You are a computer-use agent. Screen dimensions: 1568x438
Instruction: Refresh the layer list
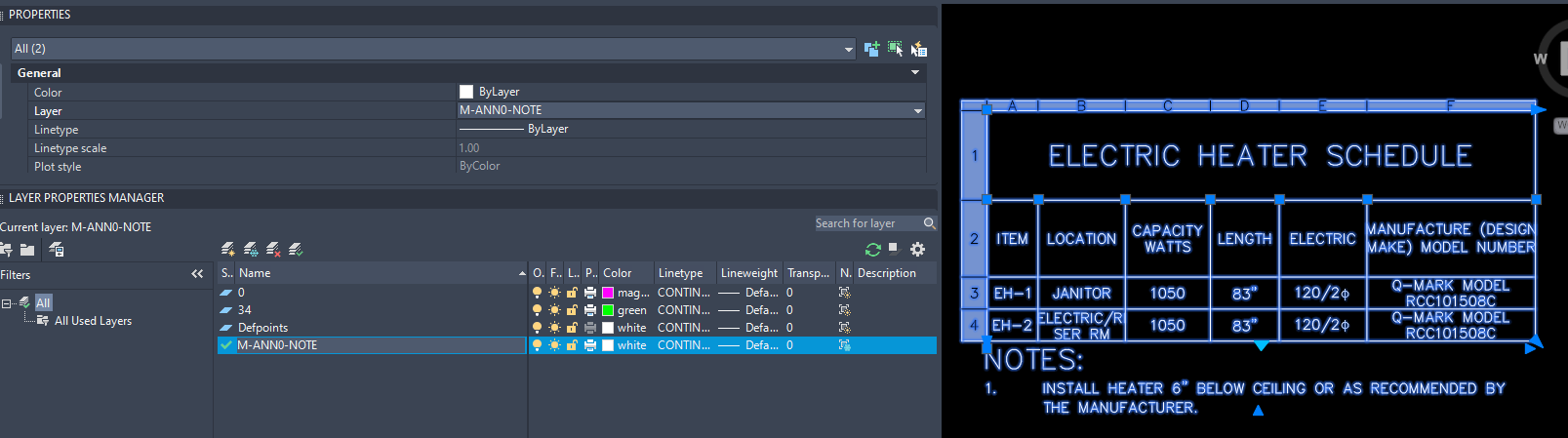[x=873, y=250]
